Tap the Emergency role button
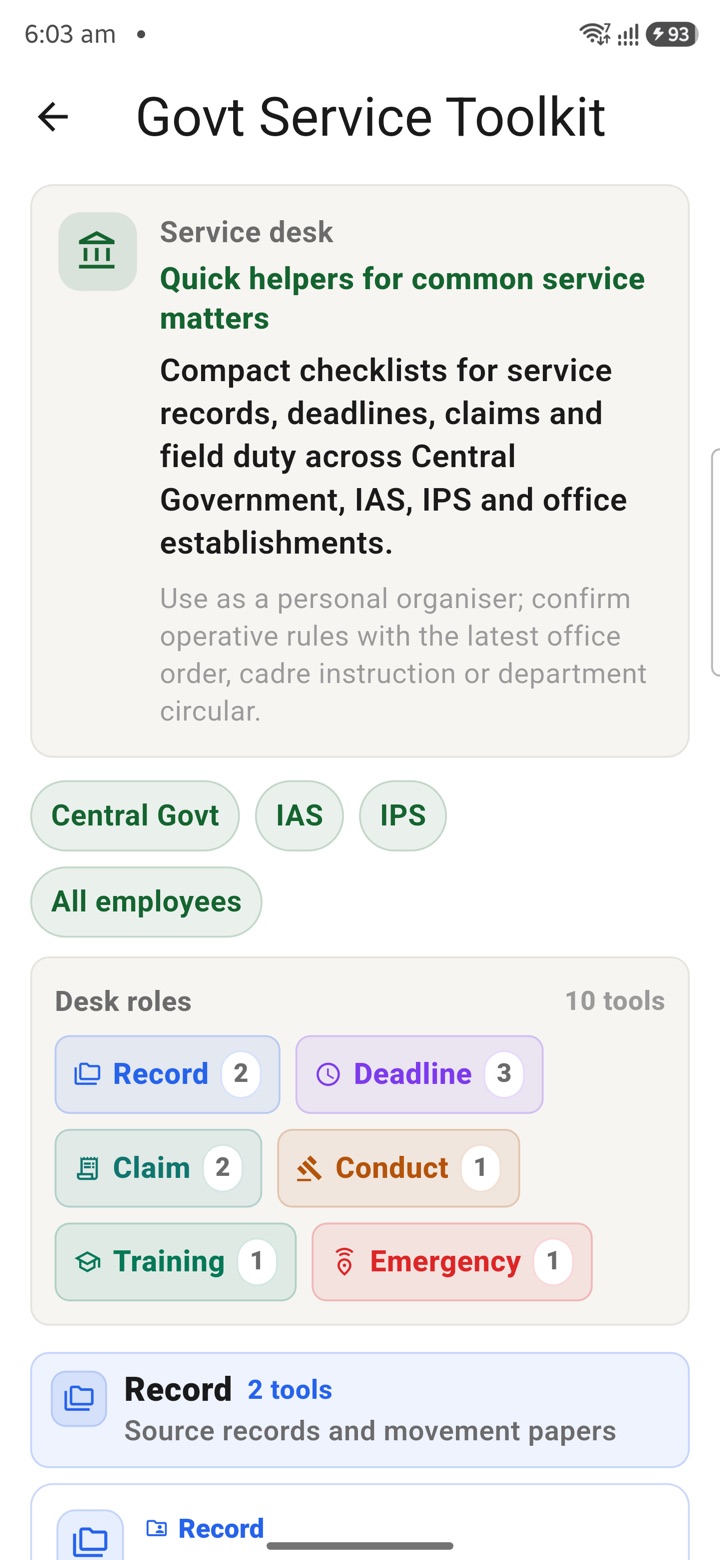This screenshot has height=1560, width=720. tap(452, 1262)
